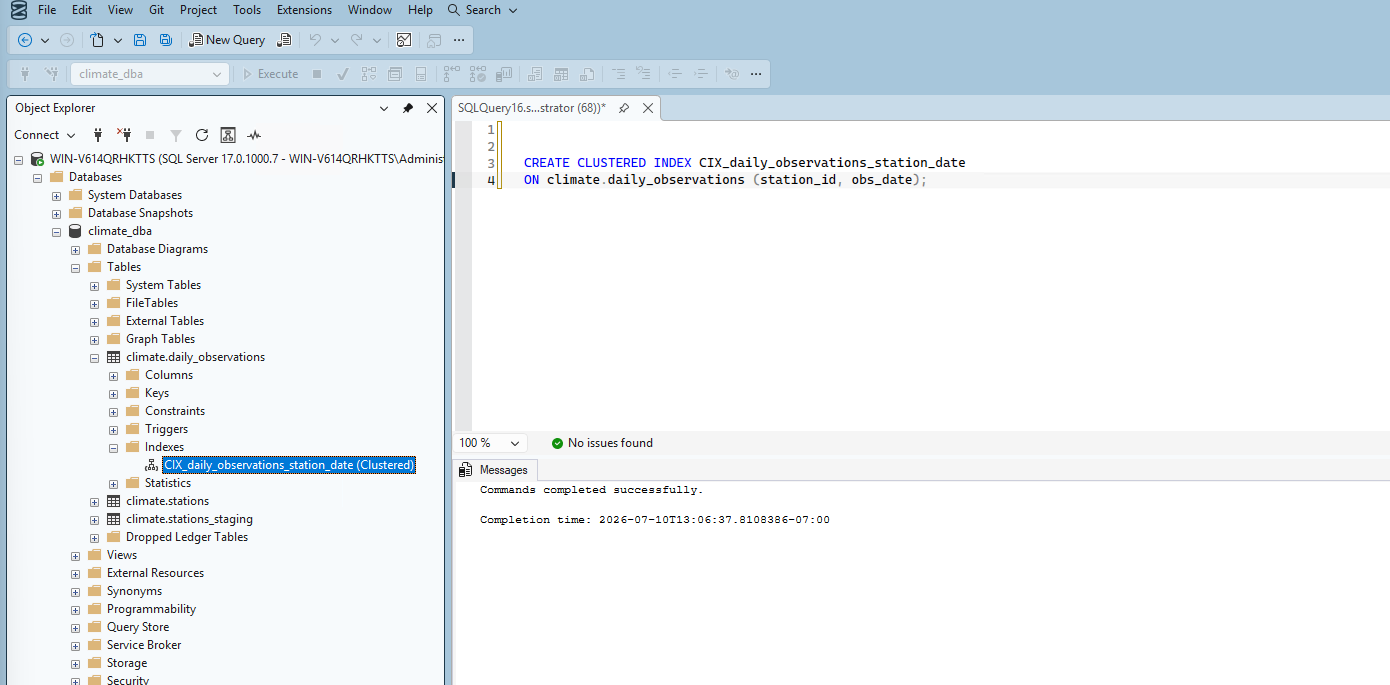Image resolution: width=1390 pixels, height=685 pixels.
Task: Display the Estimated Execution Plan icon
Action: (369, 74)
